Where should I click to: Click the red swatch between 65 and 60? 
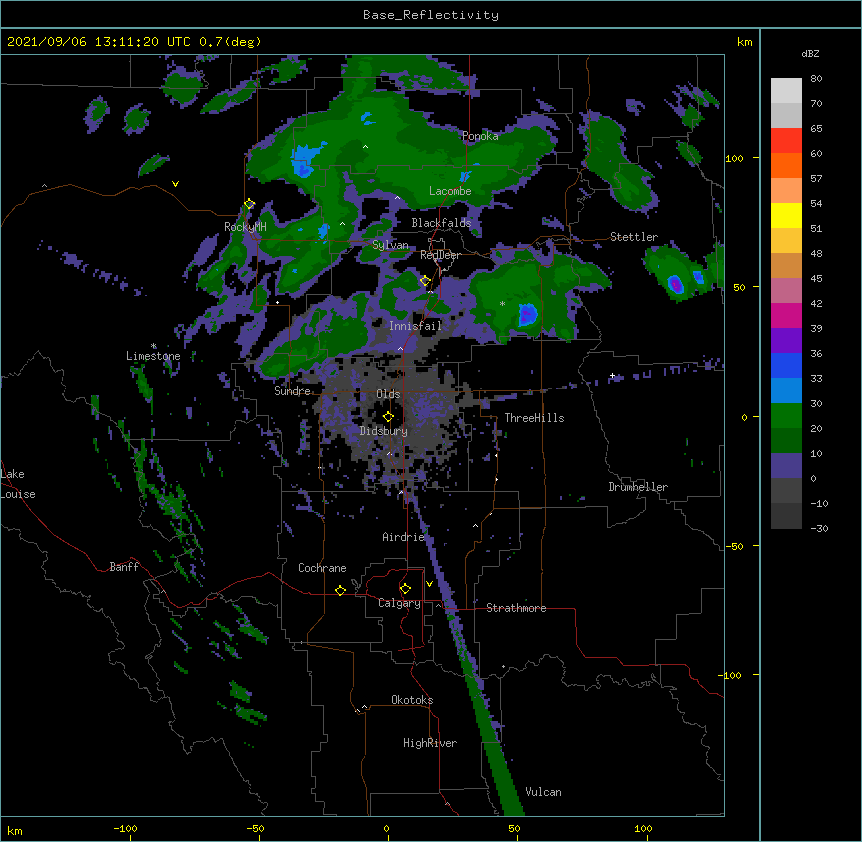coord(786,141)
